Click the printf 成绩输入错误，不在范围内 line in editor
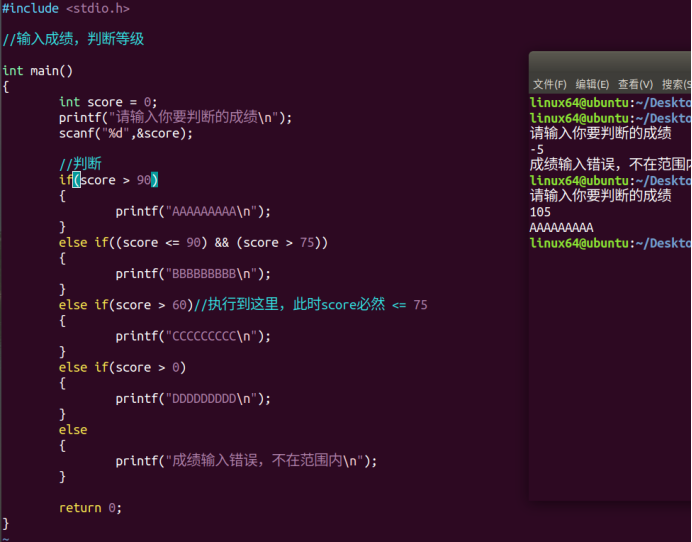The image size is (692, 542). [x=246, y=461]
